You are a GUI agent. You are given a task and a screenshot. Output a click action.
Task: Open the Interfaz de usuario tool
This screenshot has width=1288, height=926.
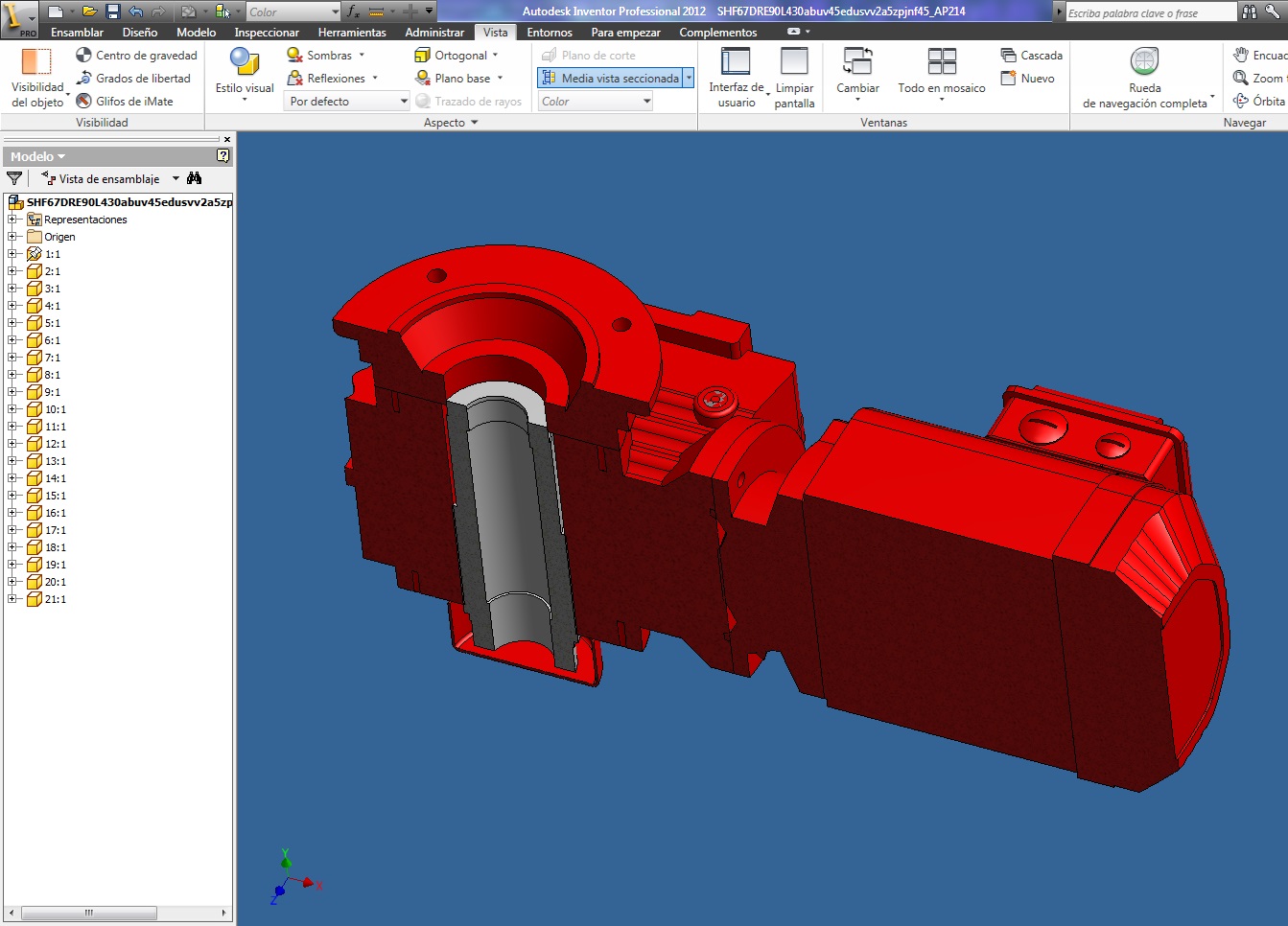click(737, 77)
